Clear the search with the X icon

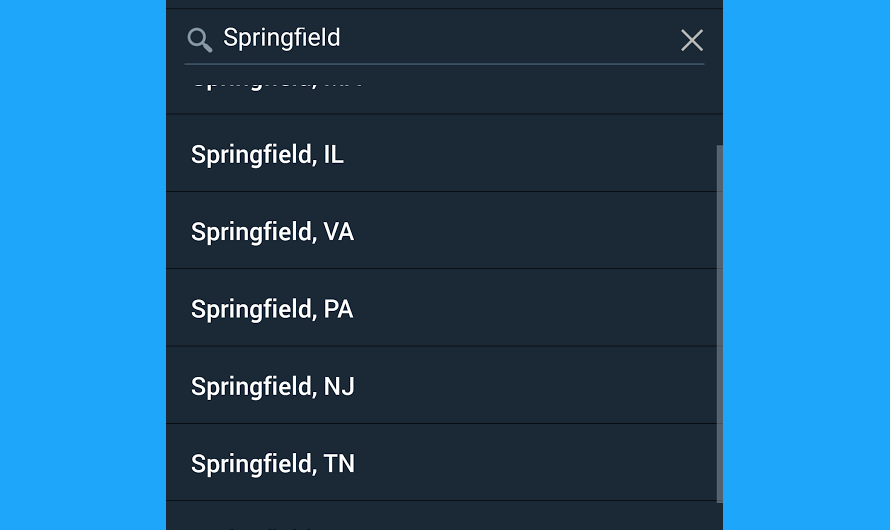pos(691,40)
